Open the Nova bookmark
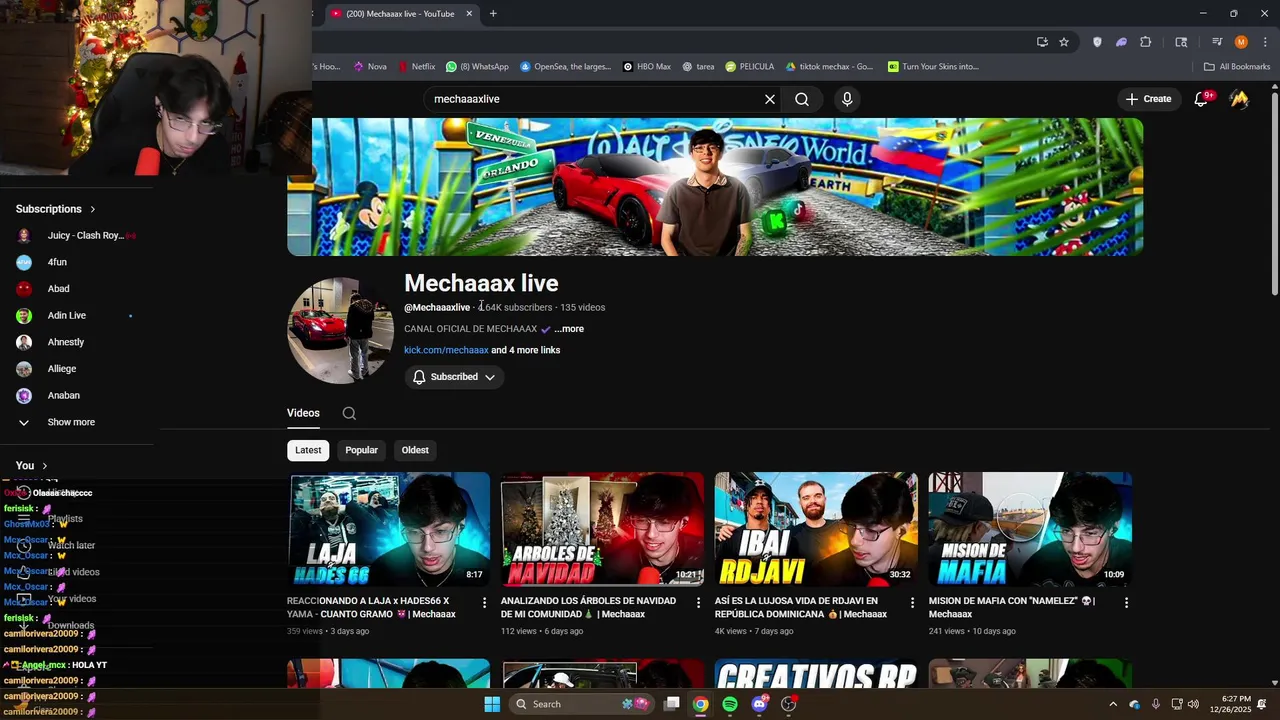This screenshot has height=720, width=1280. [x=369, y=67]
